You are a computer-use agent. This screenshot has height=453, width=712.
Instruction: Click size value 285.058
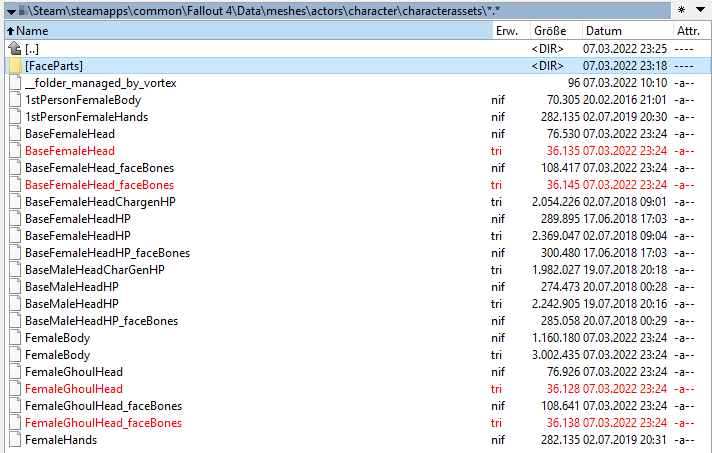click(x=560, y=321)
